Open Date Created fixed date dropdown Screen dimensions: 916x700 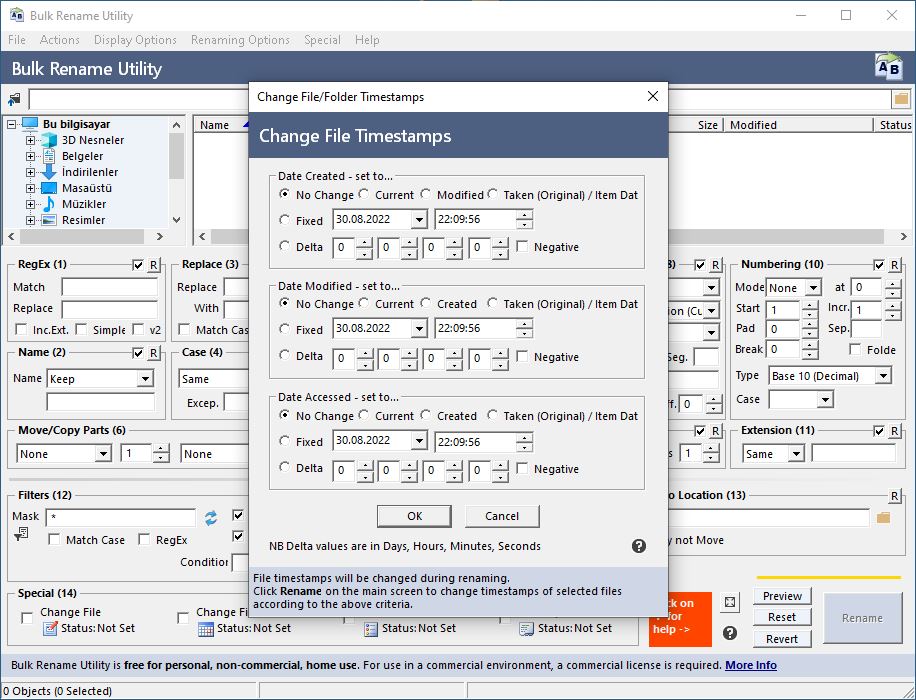click(419, 220)
